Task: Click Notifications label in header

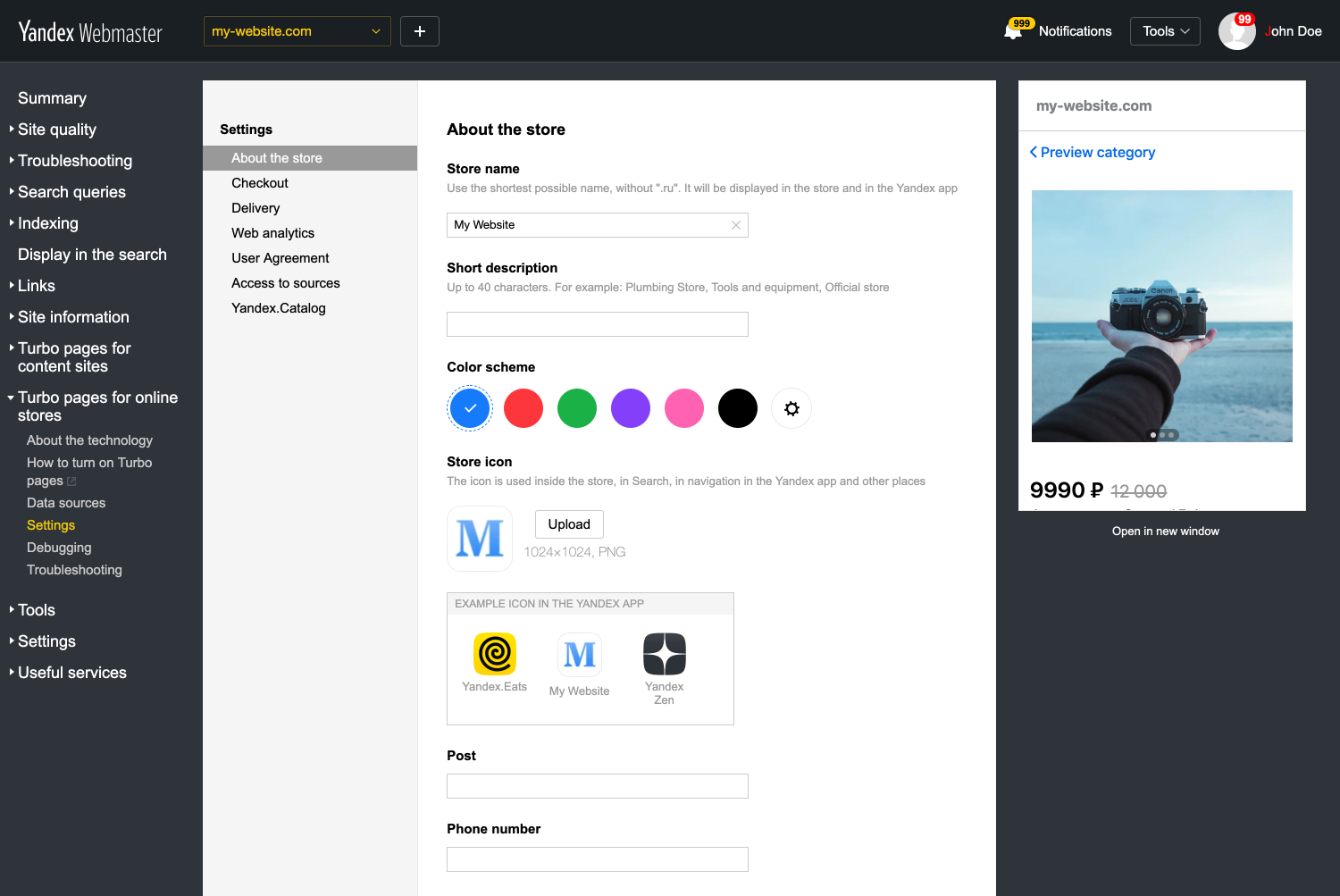Action: click(x=1076, y=31)
